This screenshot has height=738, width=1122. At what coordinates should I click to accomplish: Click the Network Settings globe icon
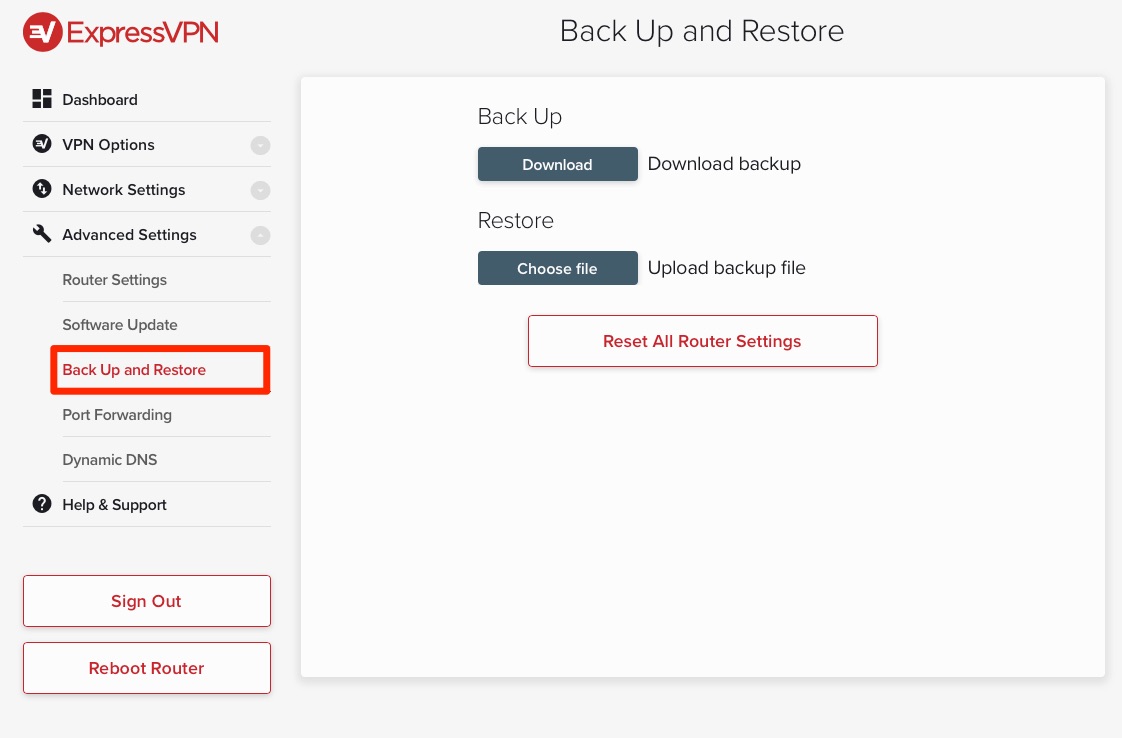click(41, 189)
